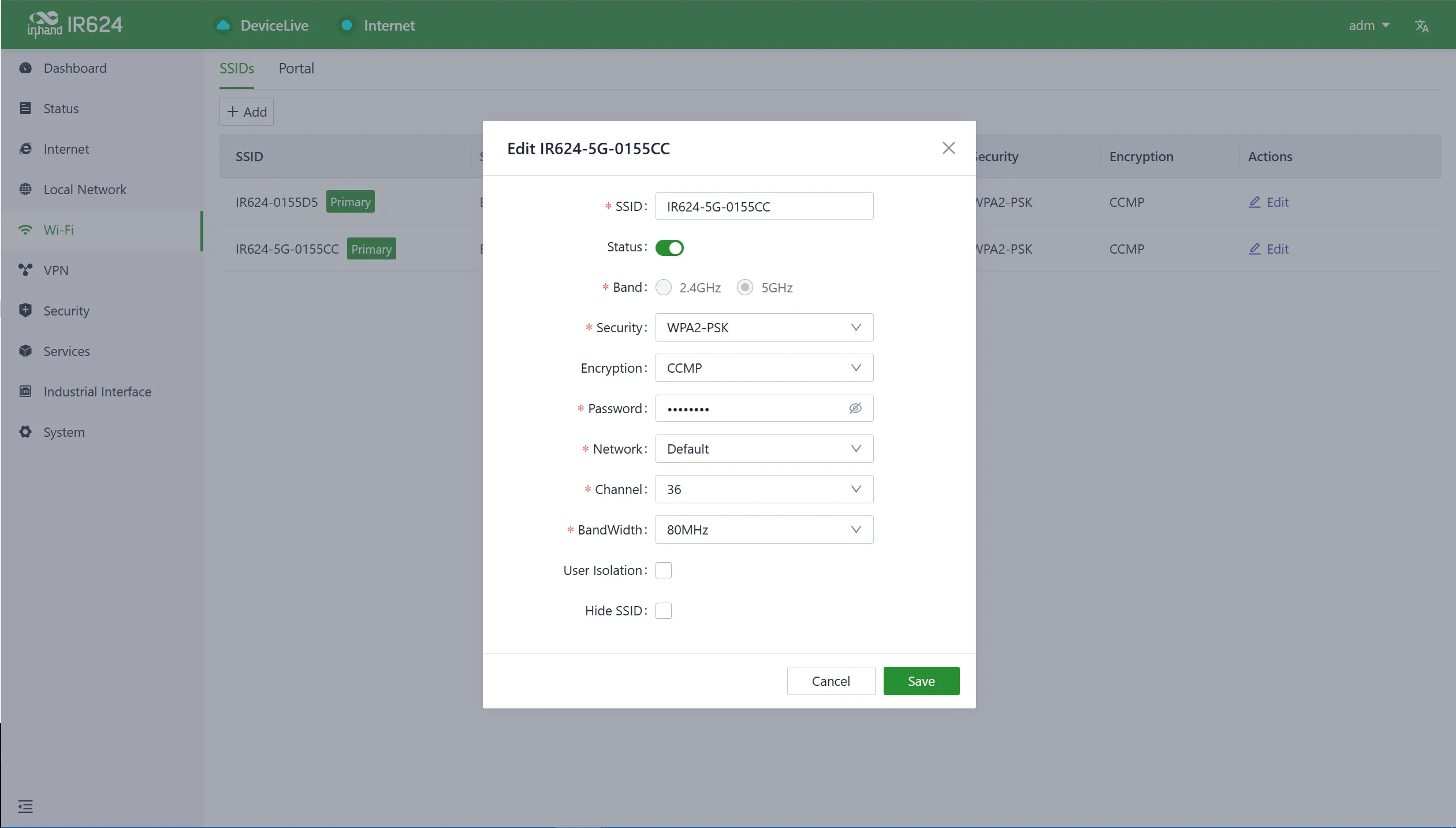Check the Hide SSID checkbox
The width and height of the screenshot is (1456, 828).
click(664, 611)
